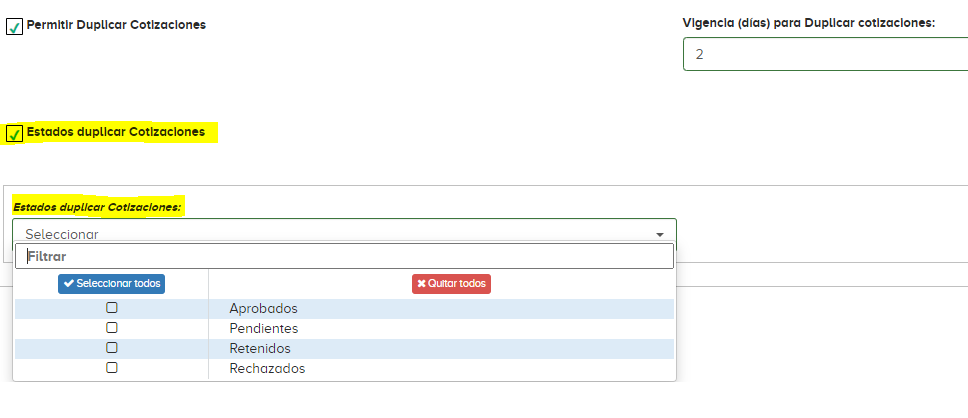
Task: Click the dropdown caret arrow of Seleccionar
Action: pyautogui.click(x=660, y=235)
